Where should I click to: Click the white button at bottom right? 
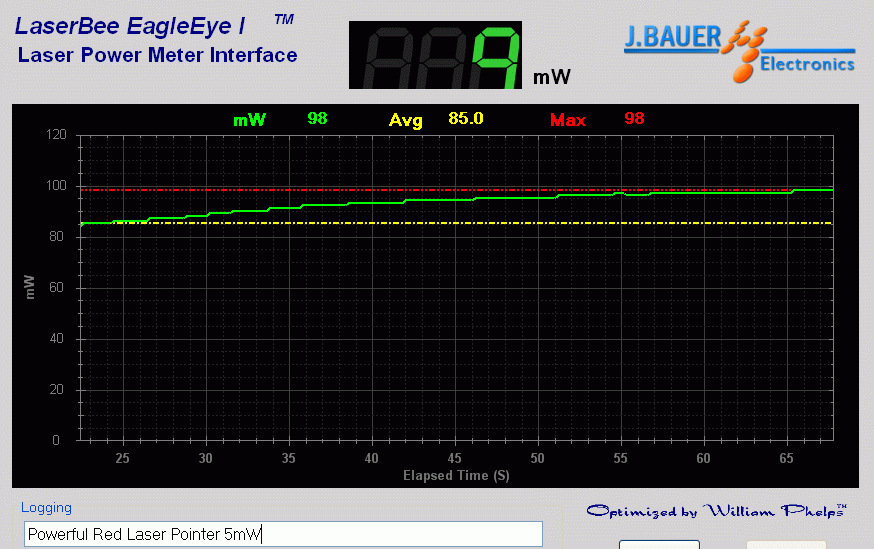pos(659,544)
